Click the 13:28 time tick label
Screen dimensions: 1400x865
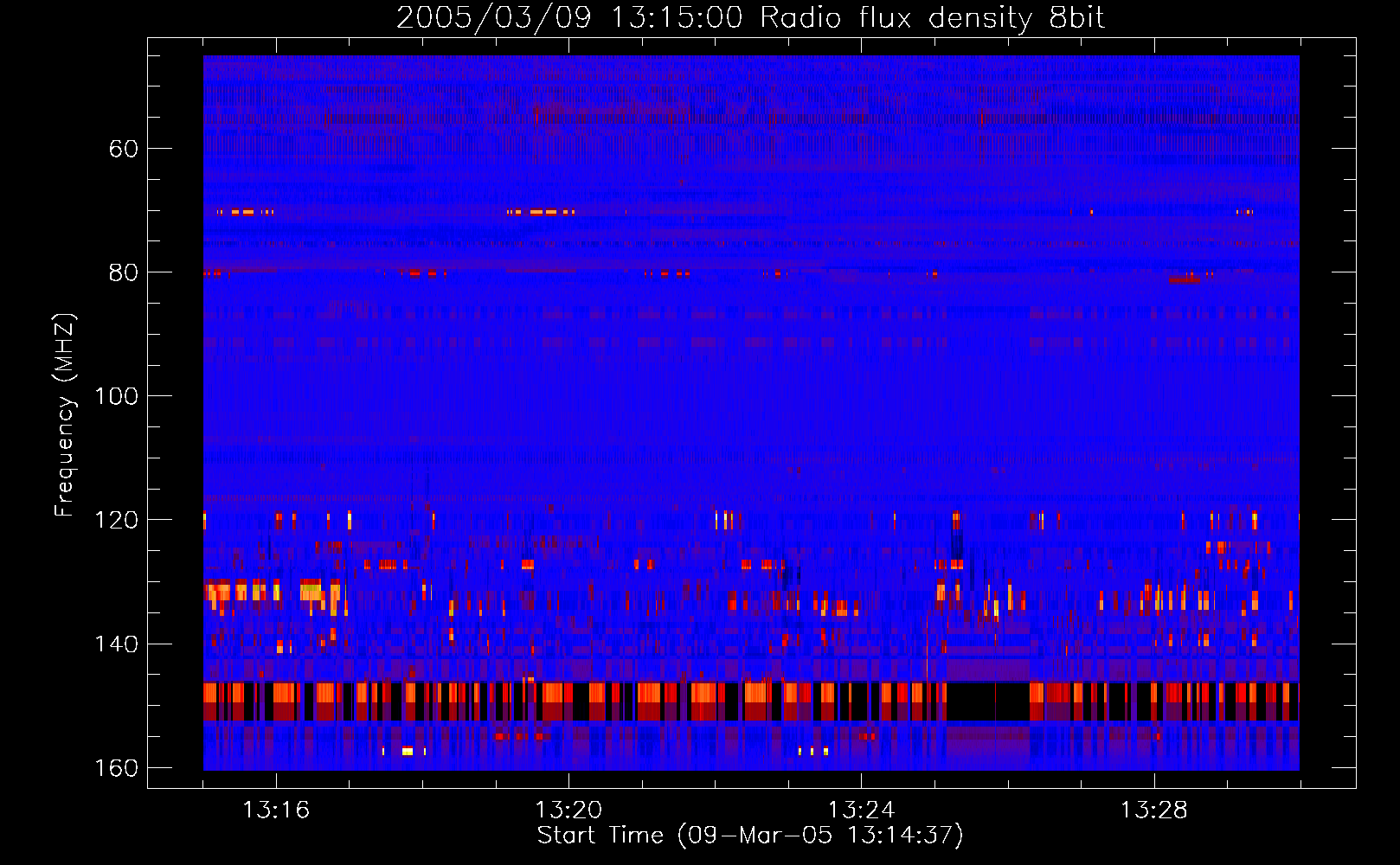pos(1153,810)
